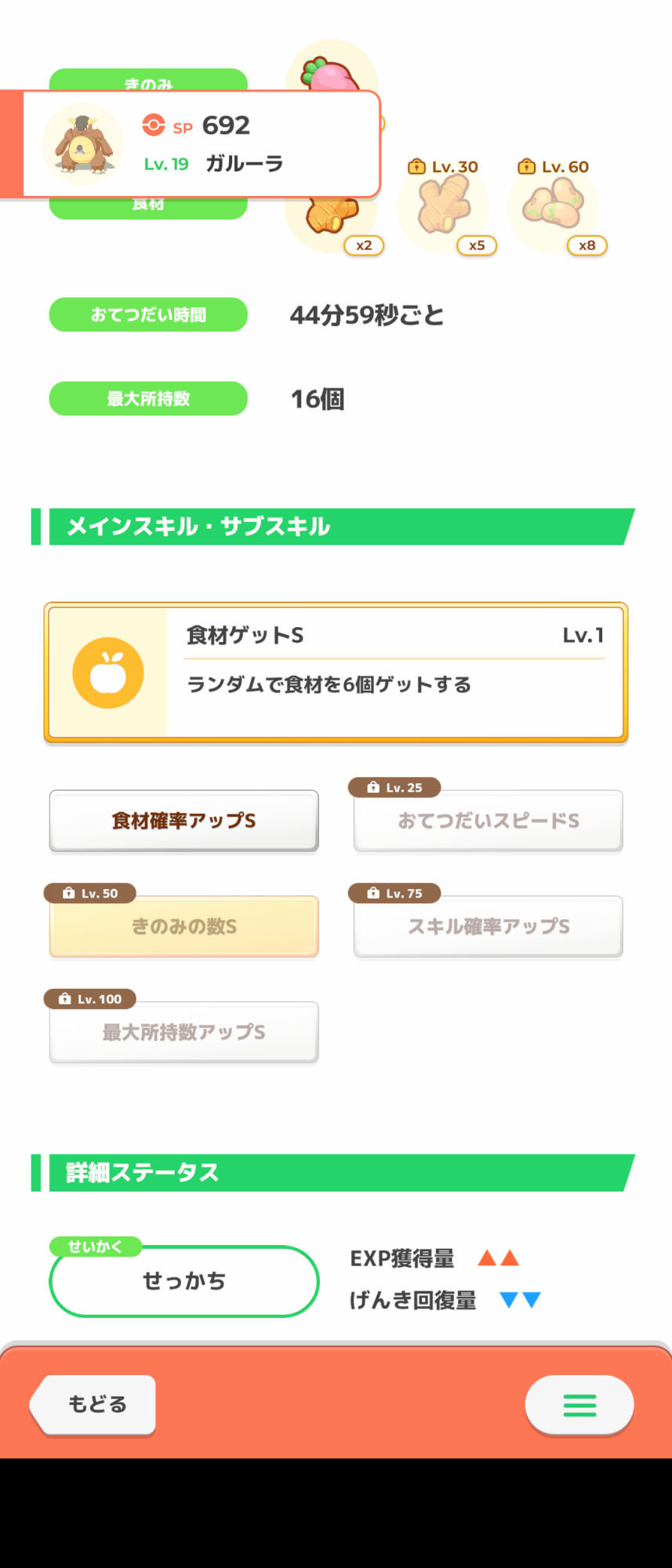672x1568 pixels.
Task: Tap the もどる back button
Action: [x=93, y=1404]
